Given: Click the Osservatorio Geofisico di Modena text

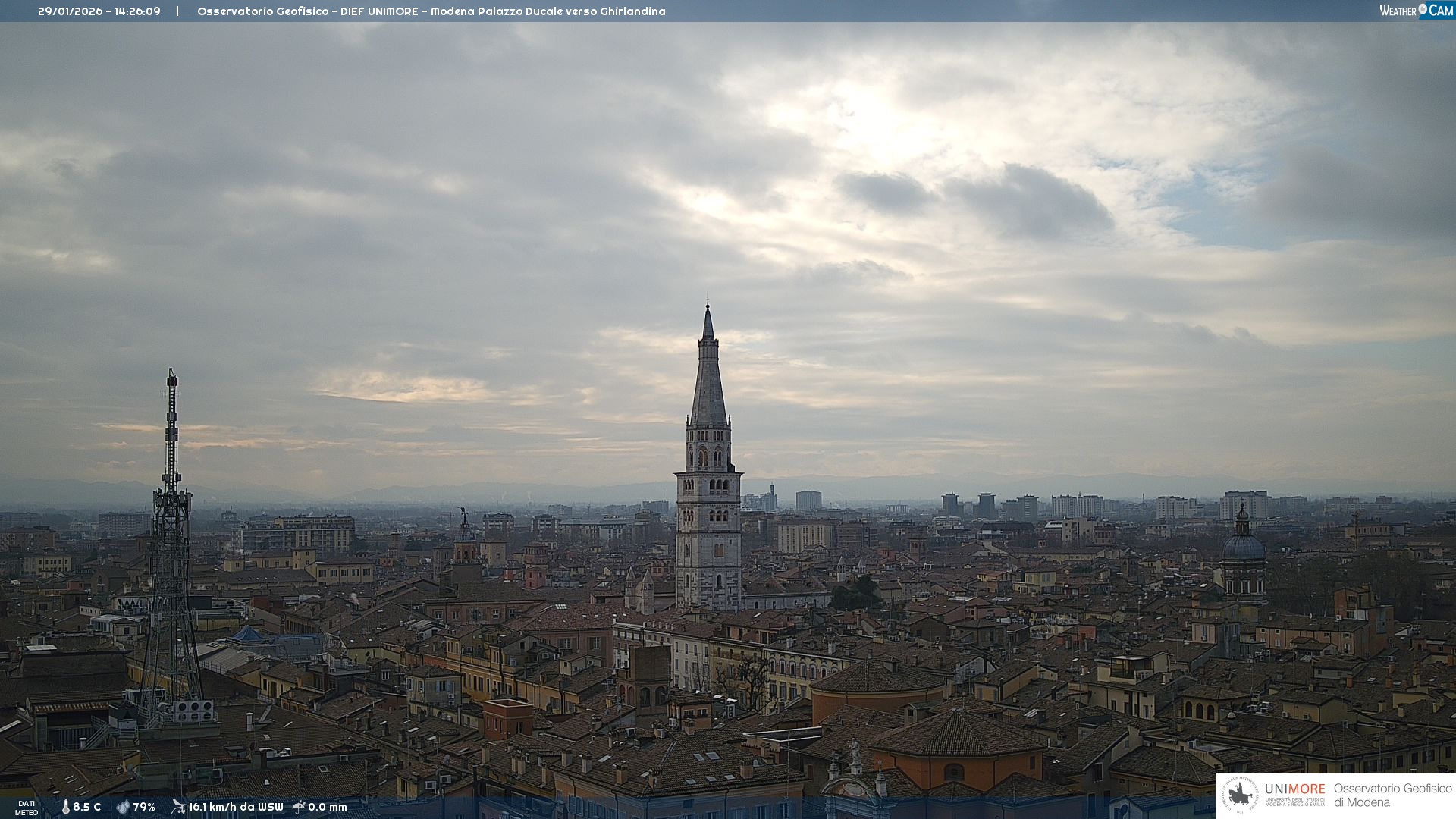Looking at the screenshot, I should (1392, 795).
